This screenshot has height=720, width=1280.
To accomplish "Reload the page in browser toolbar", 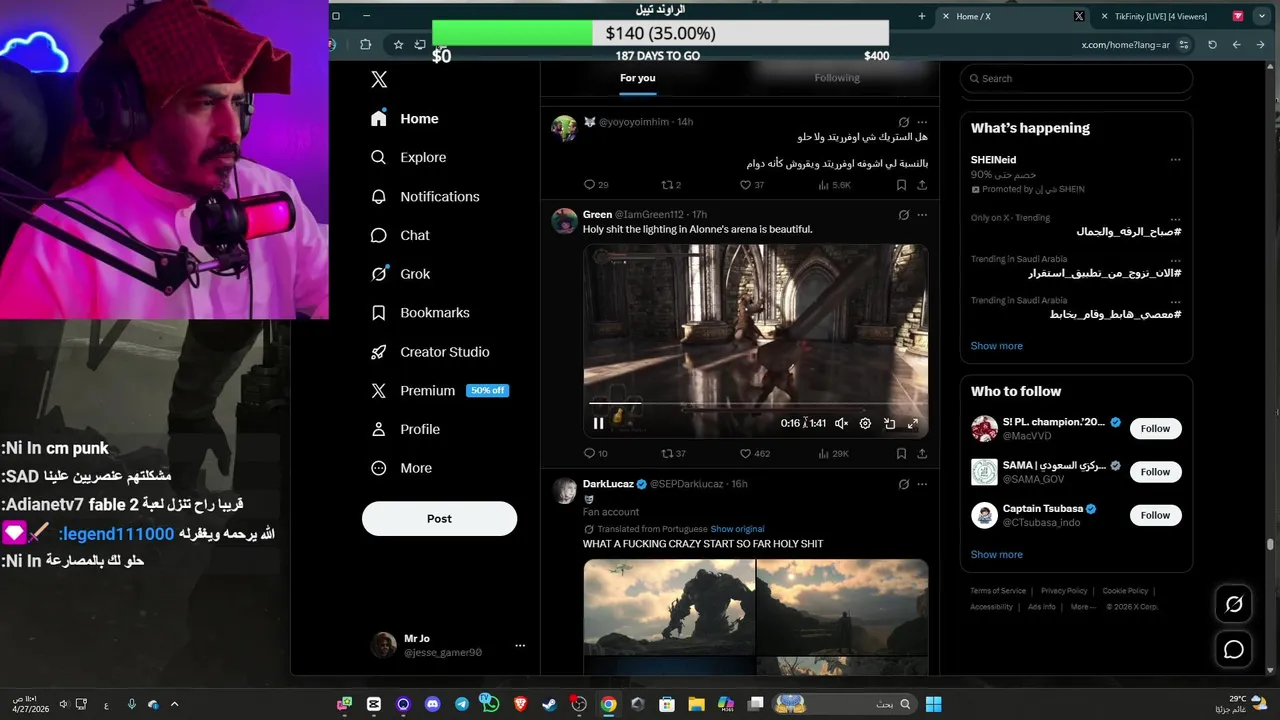I will pos(1212,45).
